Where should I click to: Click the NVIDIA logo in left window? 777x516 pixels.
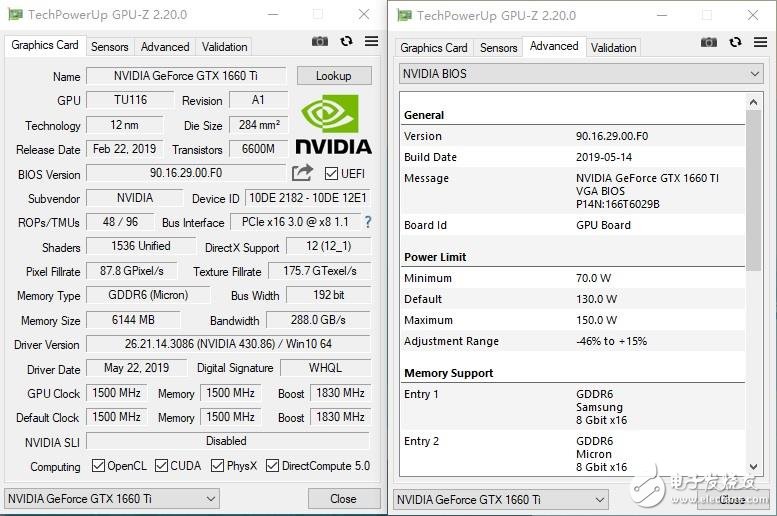click(333, 125)
